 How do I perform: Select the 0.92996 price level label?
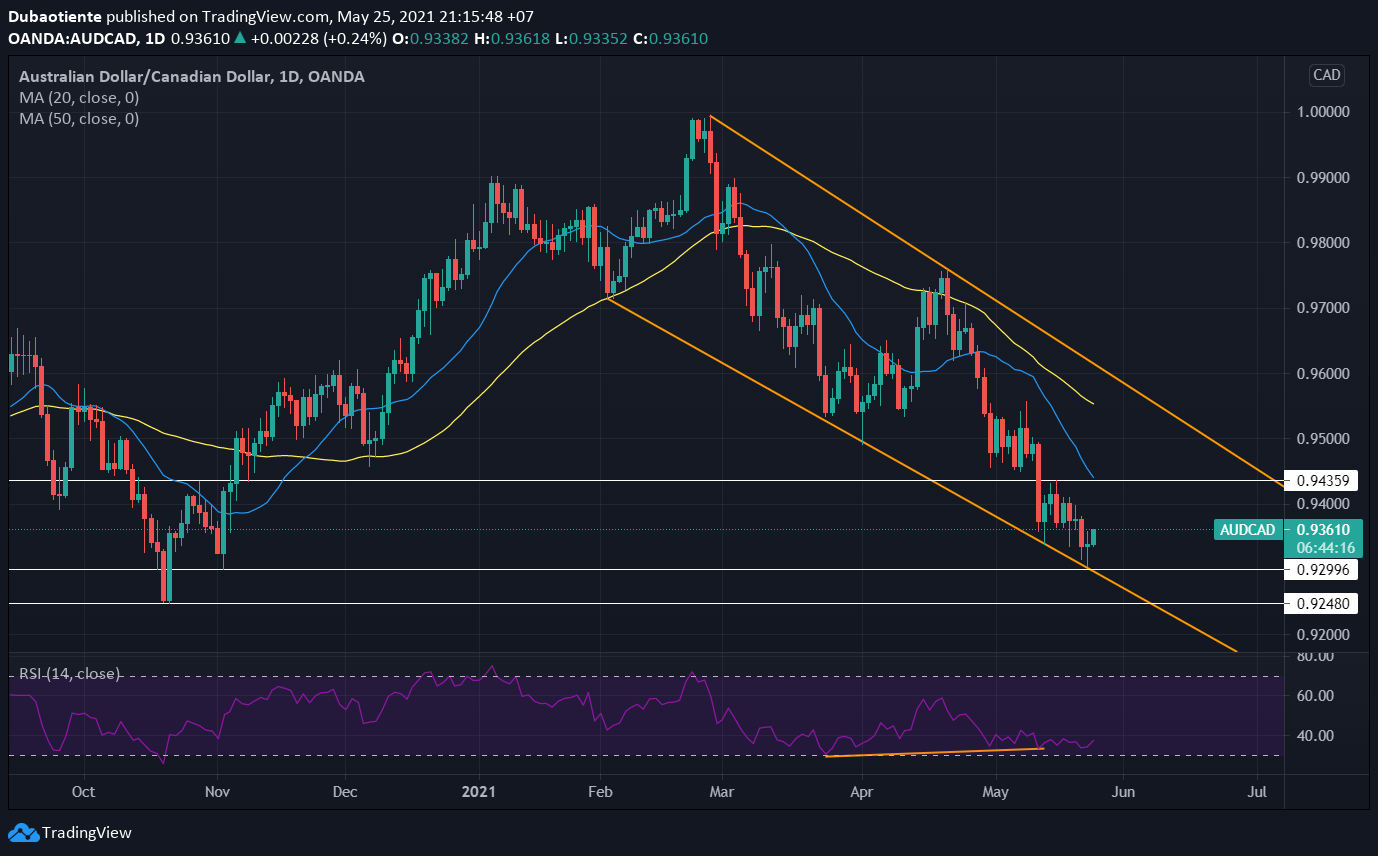[x=1322, y=570]
